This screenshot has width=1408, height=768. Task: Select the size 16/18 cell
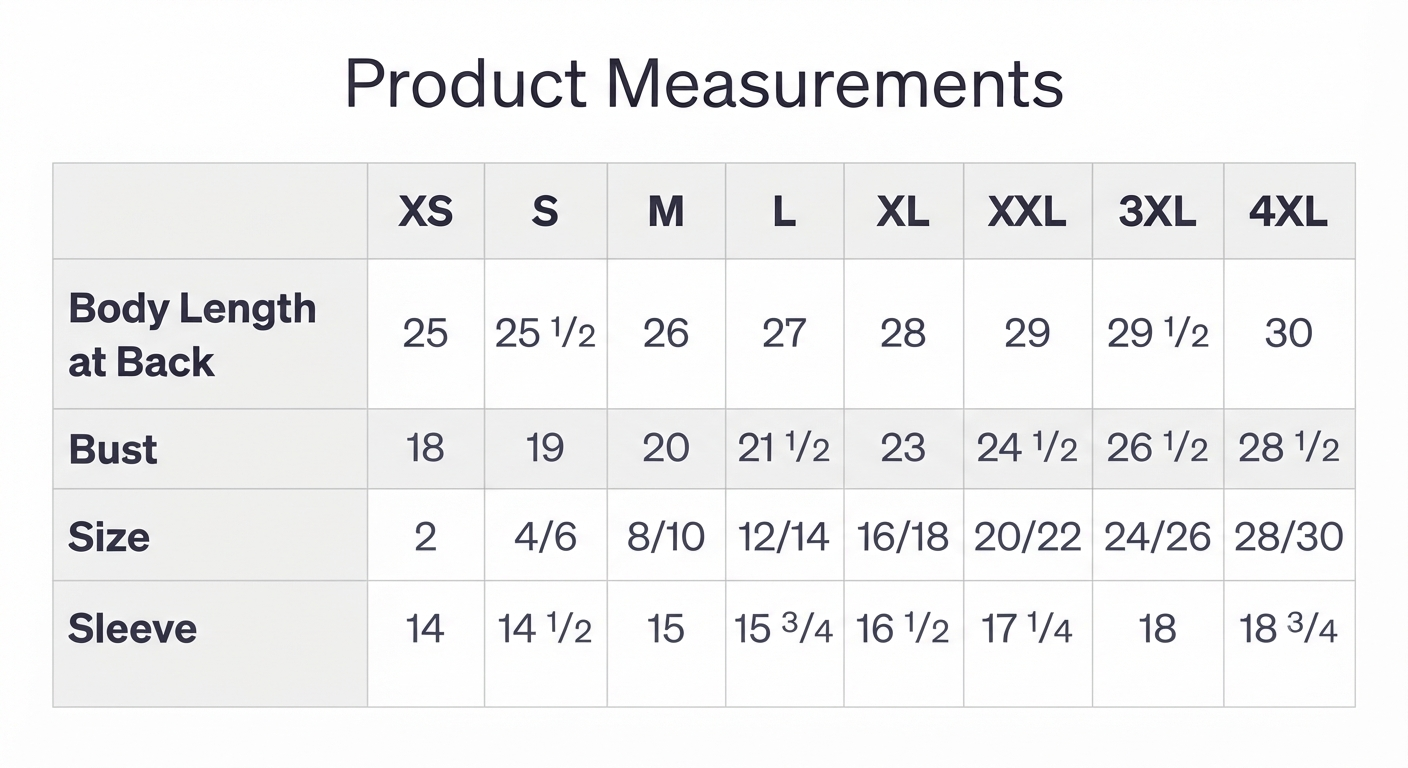(903, 537)
